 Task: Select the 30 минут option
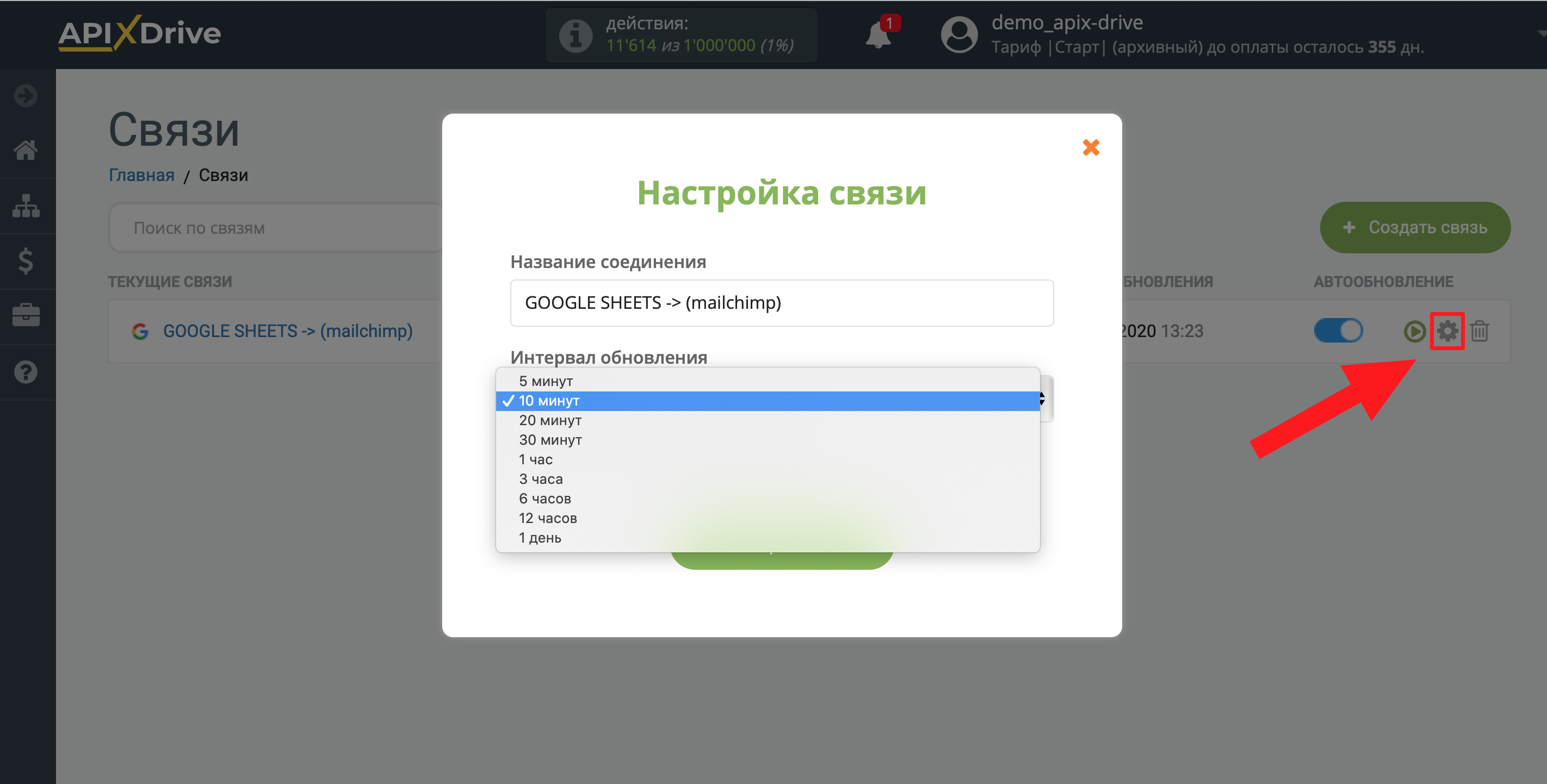coord(768,440)
